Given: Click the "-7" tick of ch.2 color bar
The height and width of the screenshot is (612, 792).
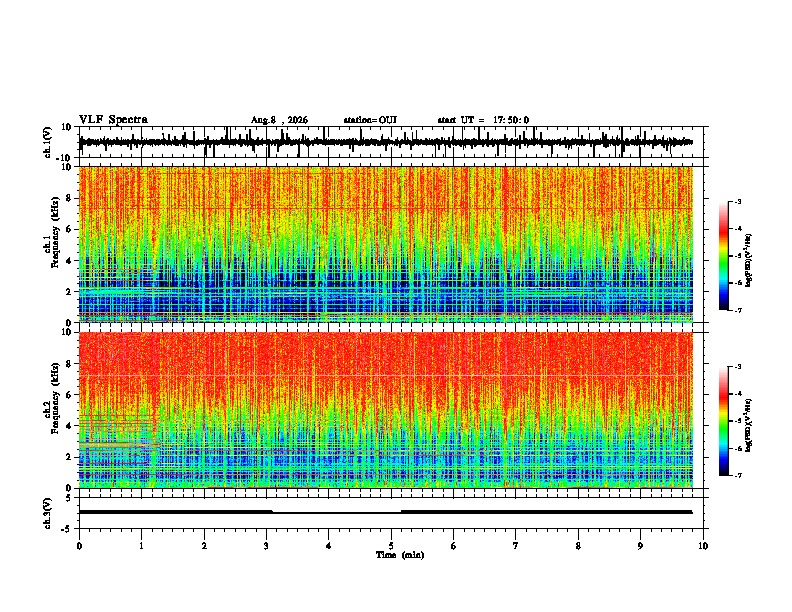Looking at the screenshot, I should [738, 476].
